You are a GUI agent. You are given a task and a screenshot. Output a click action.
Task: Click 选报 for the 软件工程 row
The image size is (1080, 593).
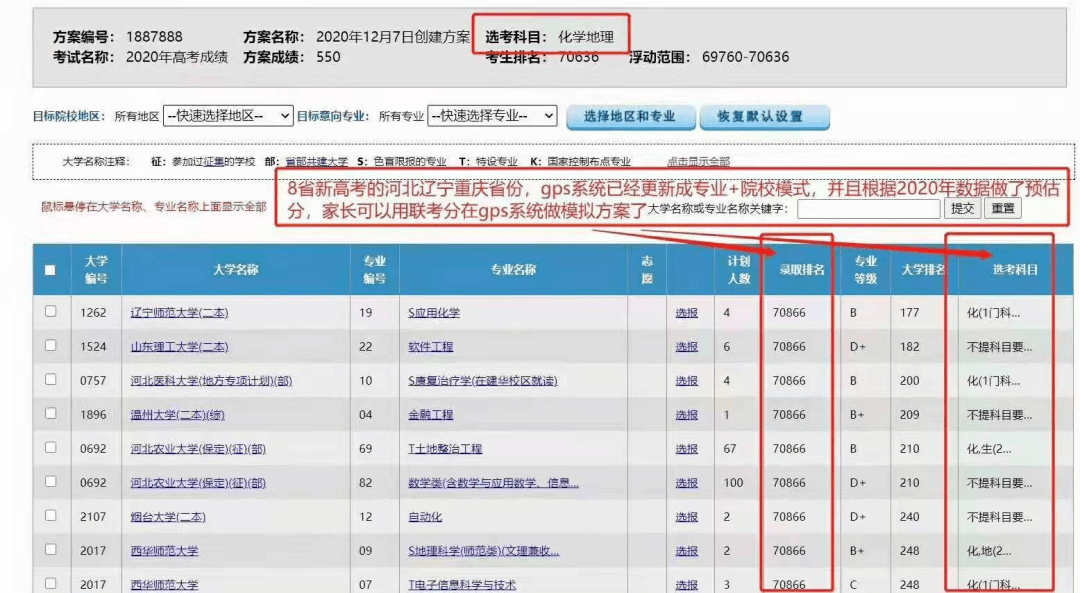(x=686, y=346)
